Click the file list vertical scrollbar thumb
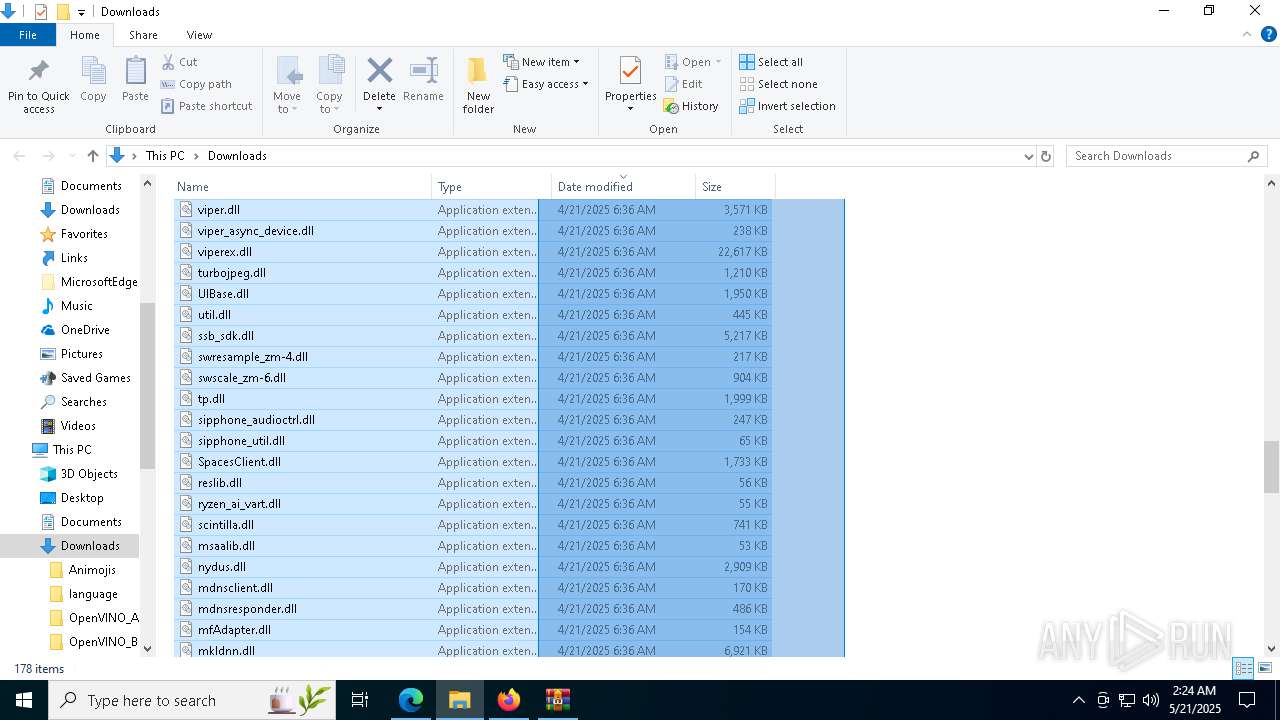The width and height of the screenshot is (1280, 720). (1272, 467)
